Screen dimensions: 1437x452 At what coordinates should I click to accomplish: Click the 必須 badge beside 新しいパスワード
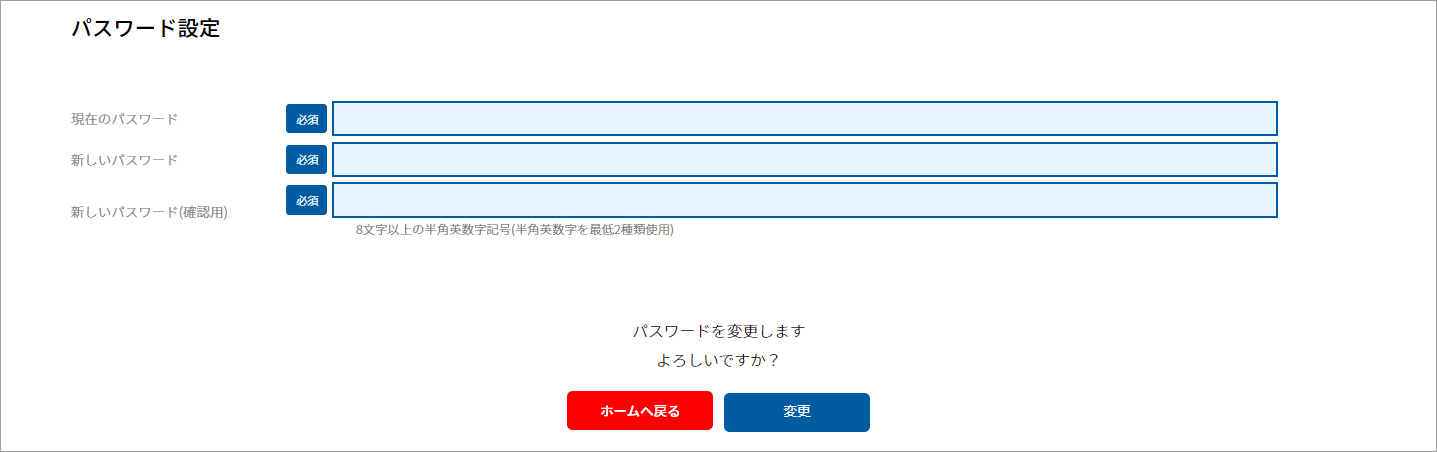click(306, 159)
